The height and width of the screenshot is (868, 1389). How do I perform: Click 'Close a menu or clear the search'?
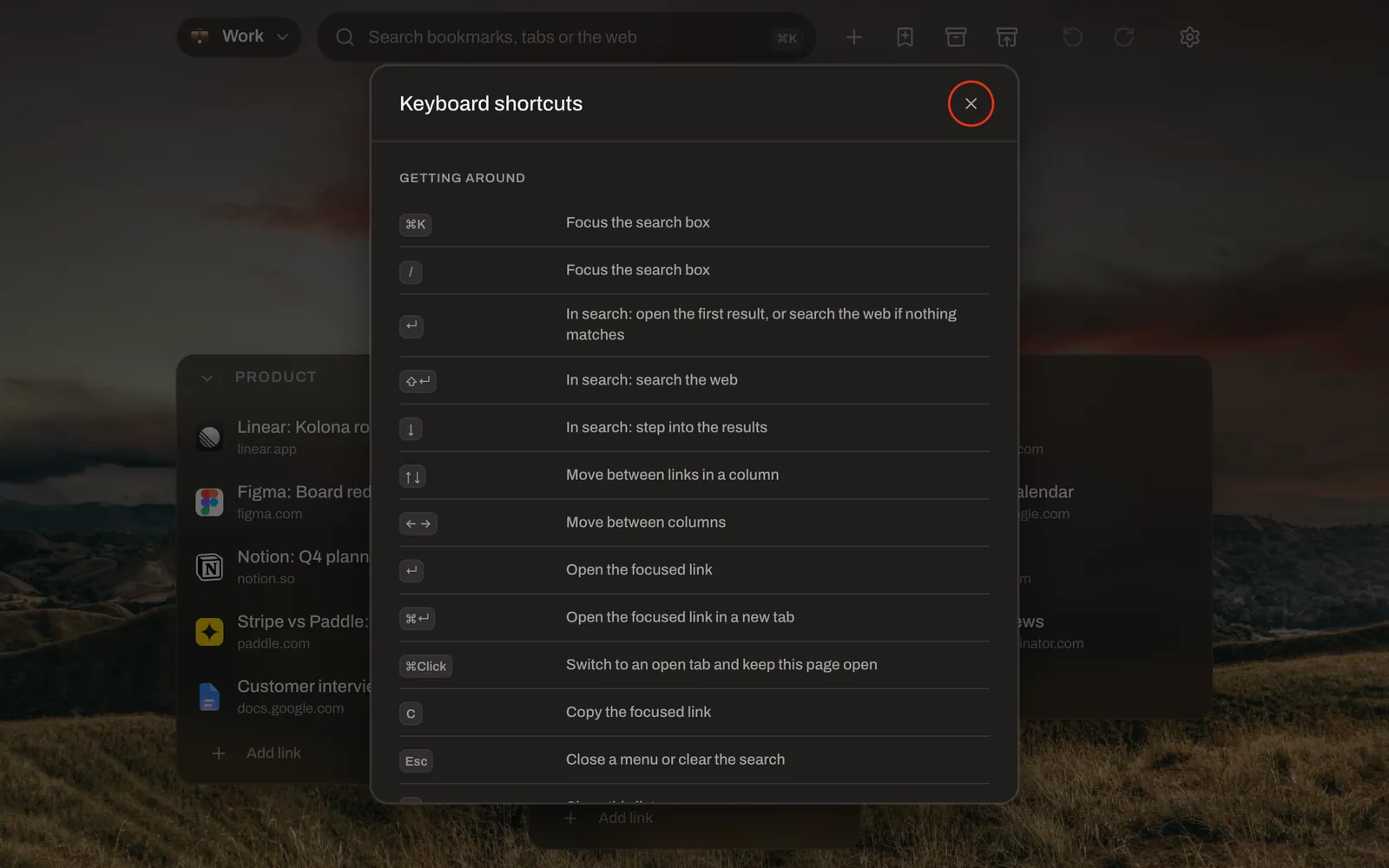pos(675,759)
